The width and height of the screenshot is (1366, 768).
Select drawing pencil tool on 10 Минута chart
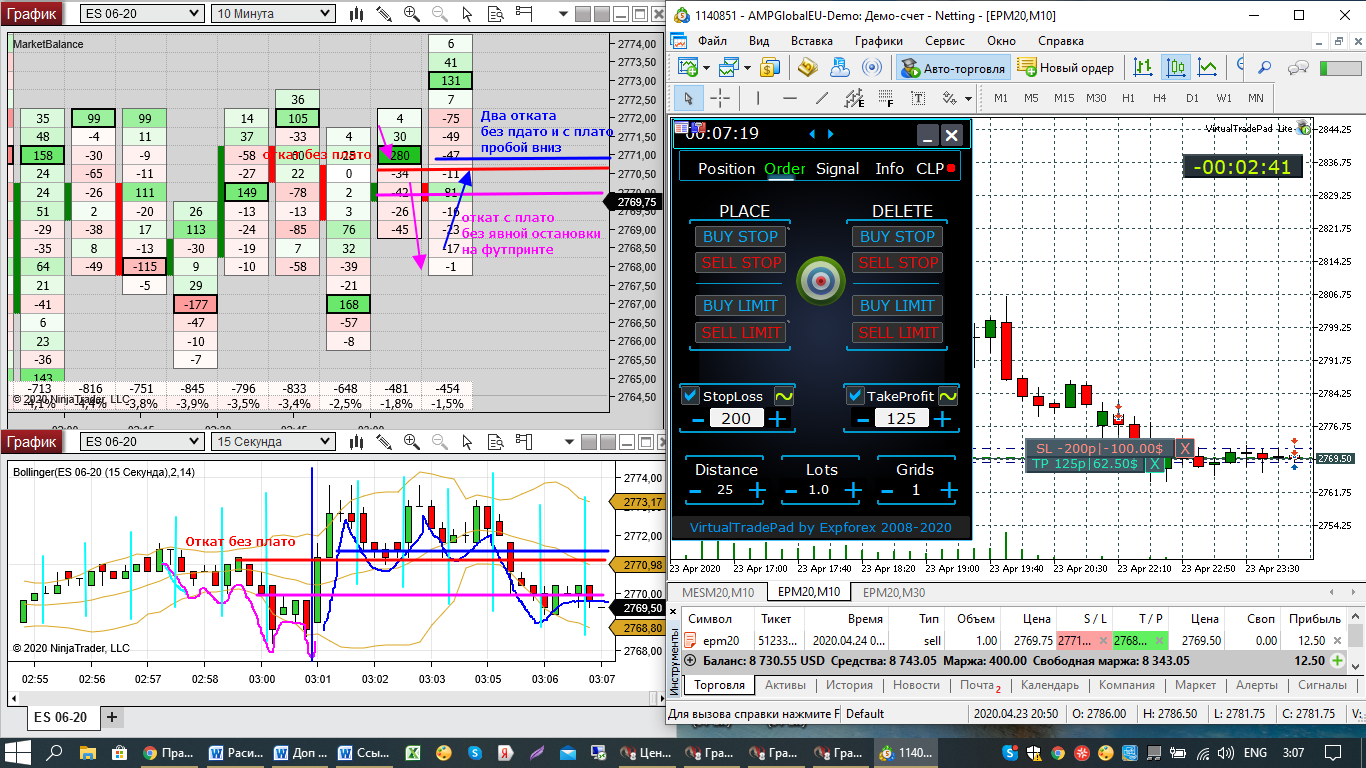[x=383, y=14]
